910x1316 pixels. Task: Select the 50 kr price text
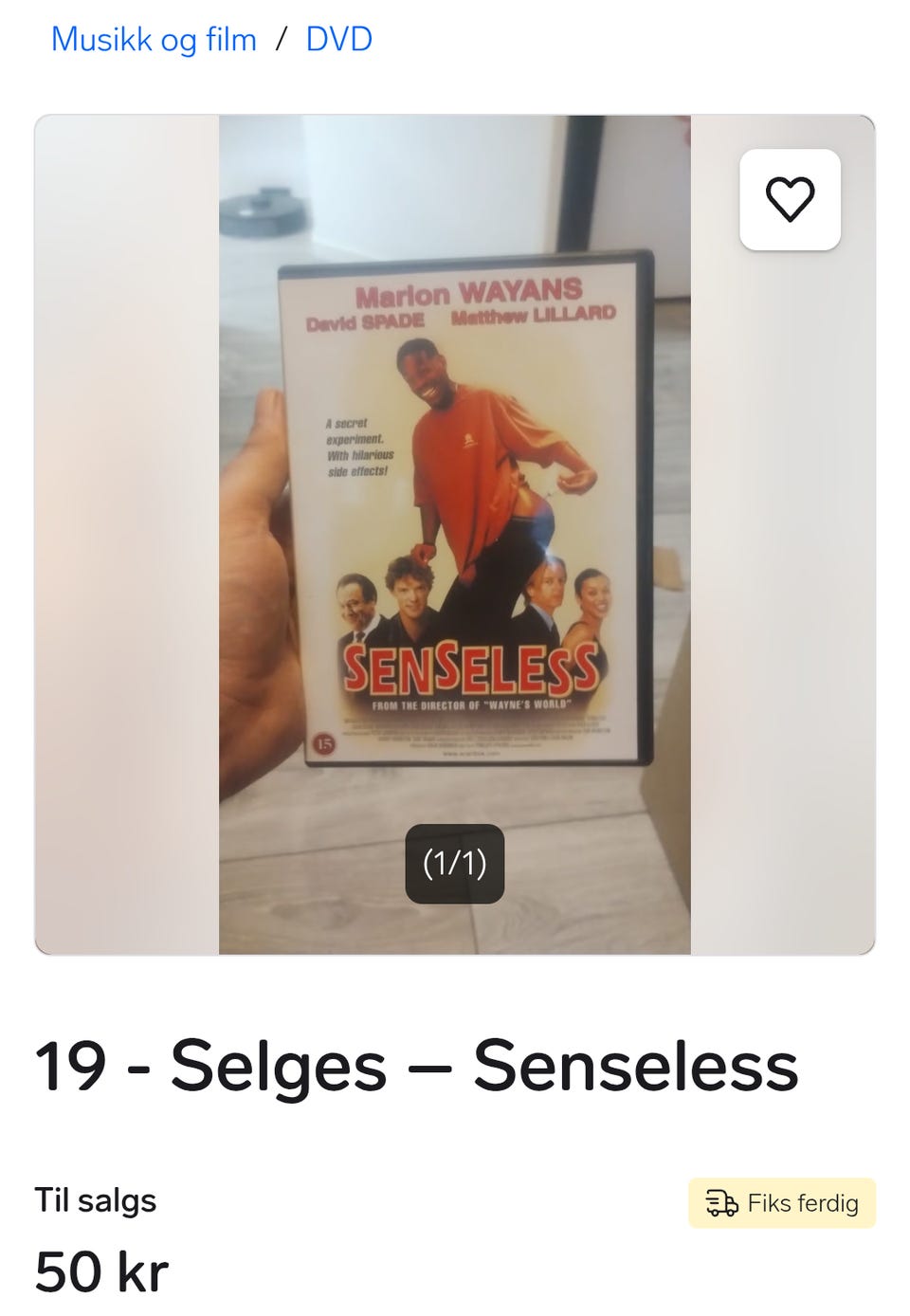pyautogui.click(x=101, y=1272)
